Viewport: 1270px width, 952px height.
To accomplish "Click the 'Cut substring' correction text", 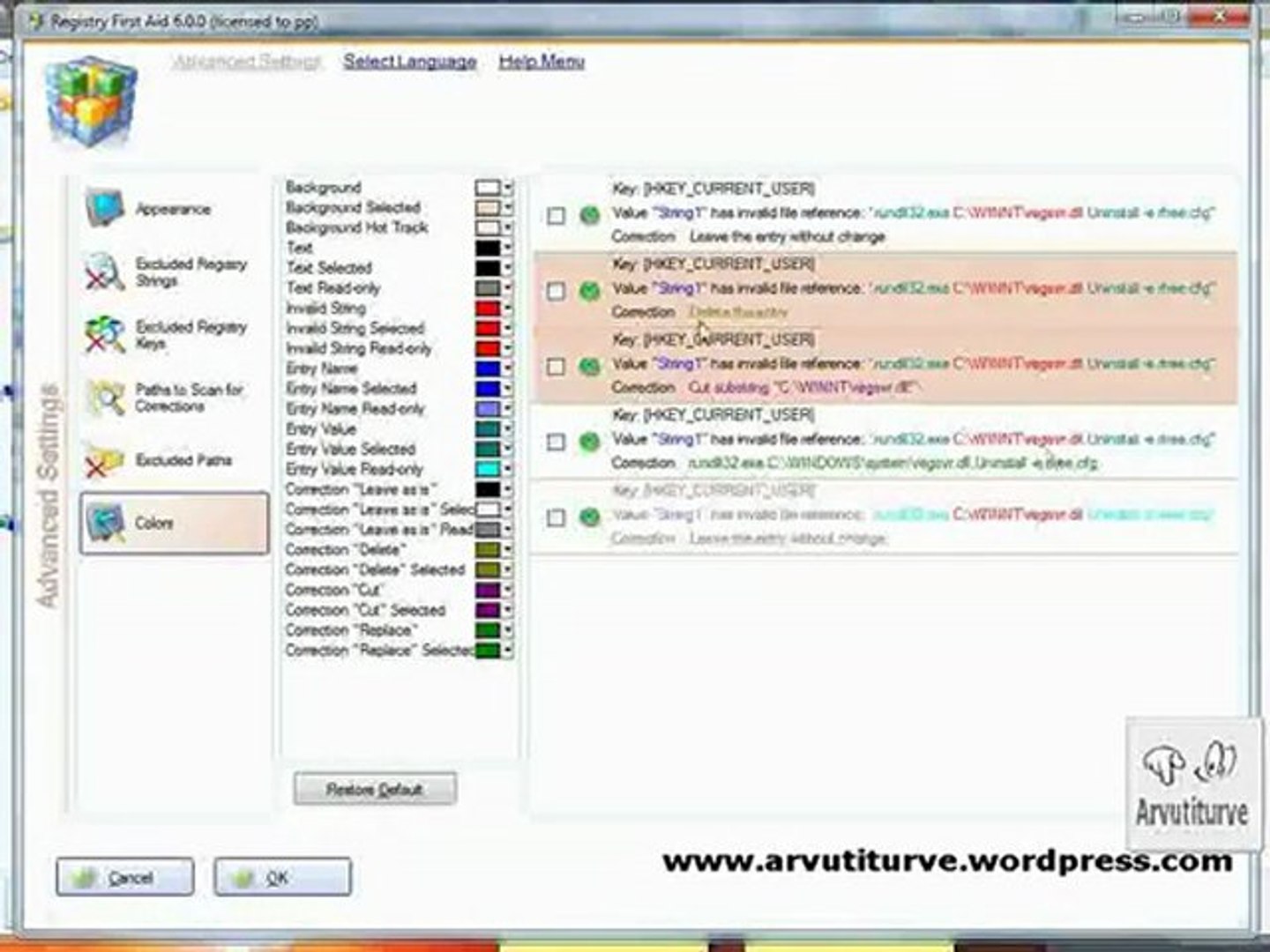I will coord(803,388).
